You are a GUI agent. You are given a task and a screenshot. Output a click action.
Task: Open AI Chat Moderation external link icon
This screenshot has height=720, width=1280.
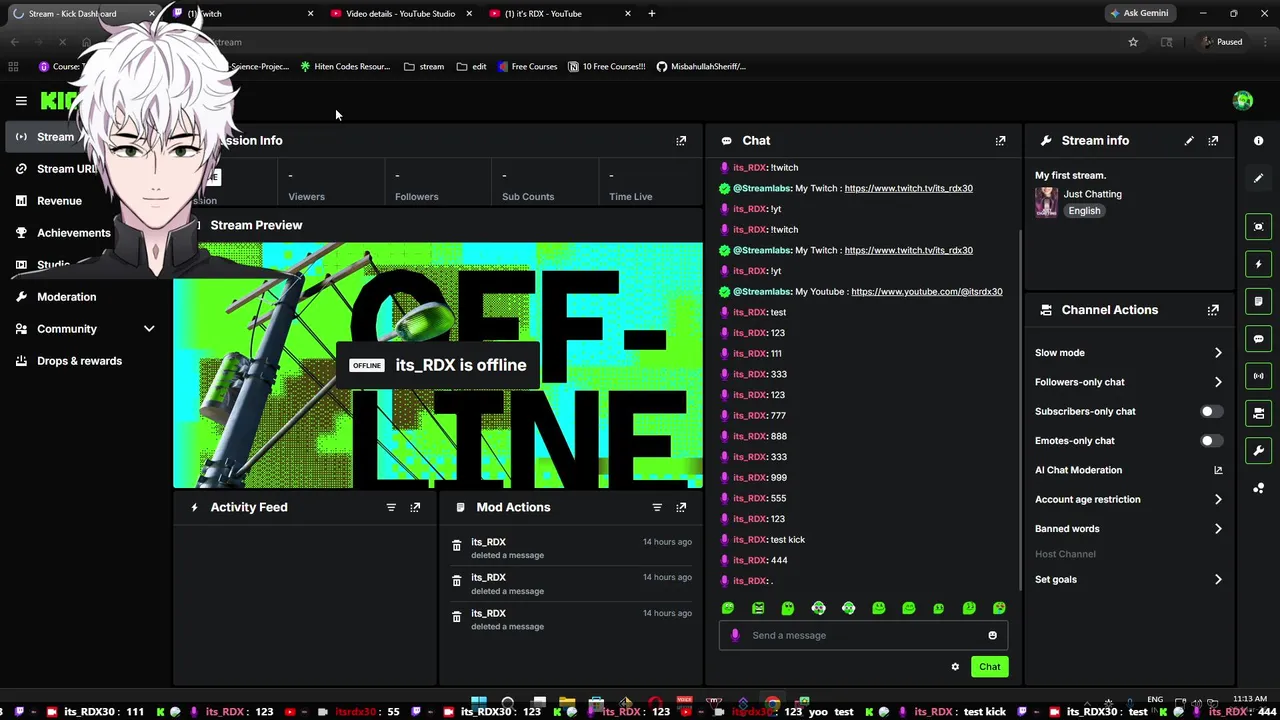[1218, 470]
